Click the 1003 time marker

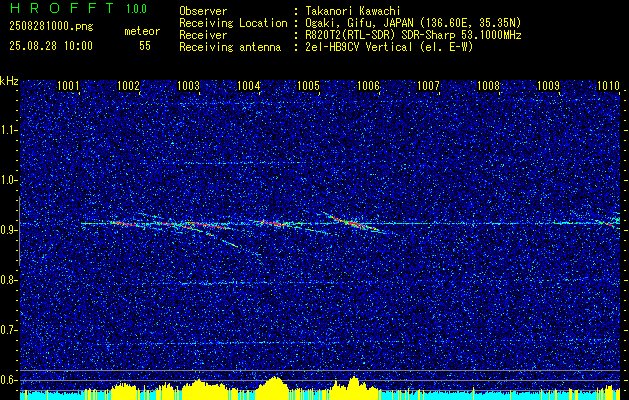[x=188, y=85]
